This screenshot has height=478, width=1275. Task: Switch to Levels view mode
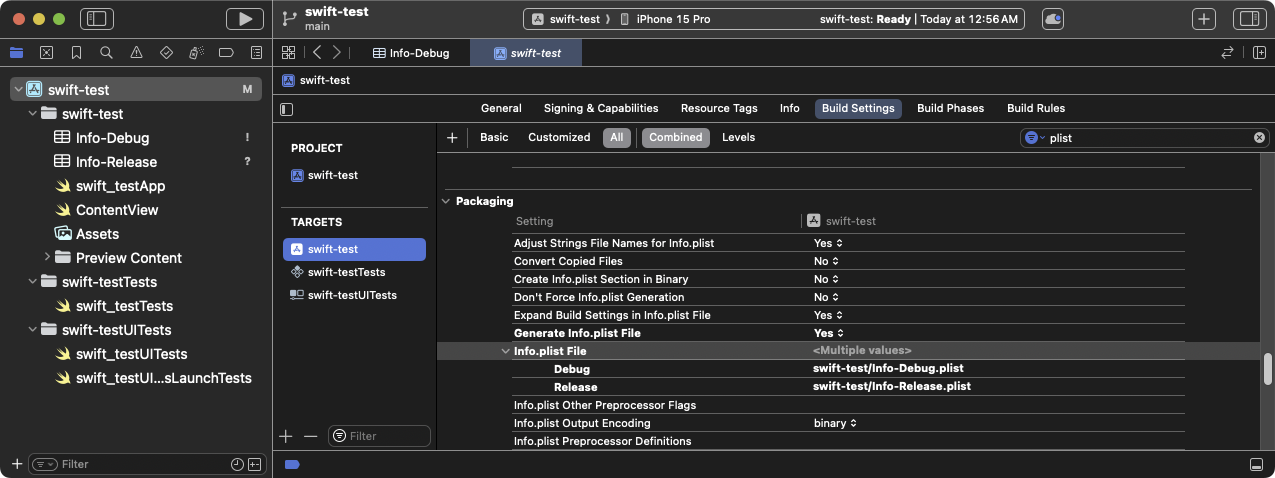click(738, 138)
